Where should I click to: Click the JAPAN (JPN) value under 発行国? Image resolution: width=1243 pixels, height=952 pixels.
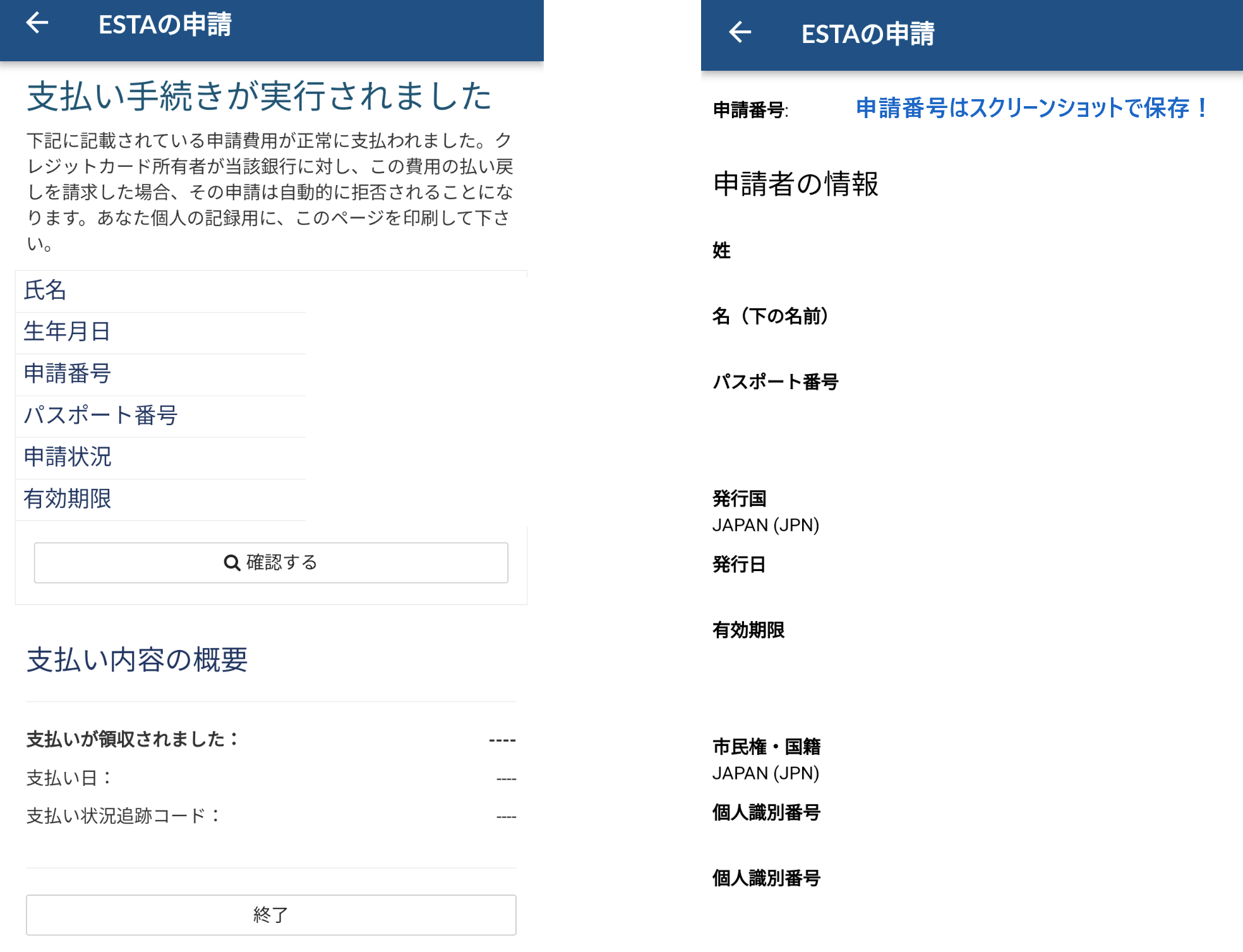coord(766,525)
